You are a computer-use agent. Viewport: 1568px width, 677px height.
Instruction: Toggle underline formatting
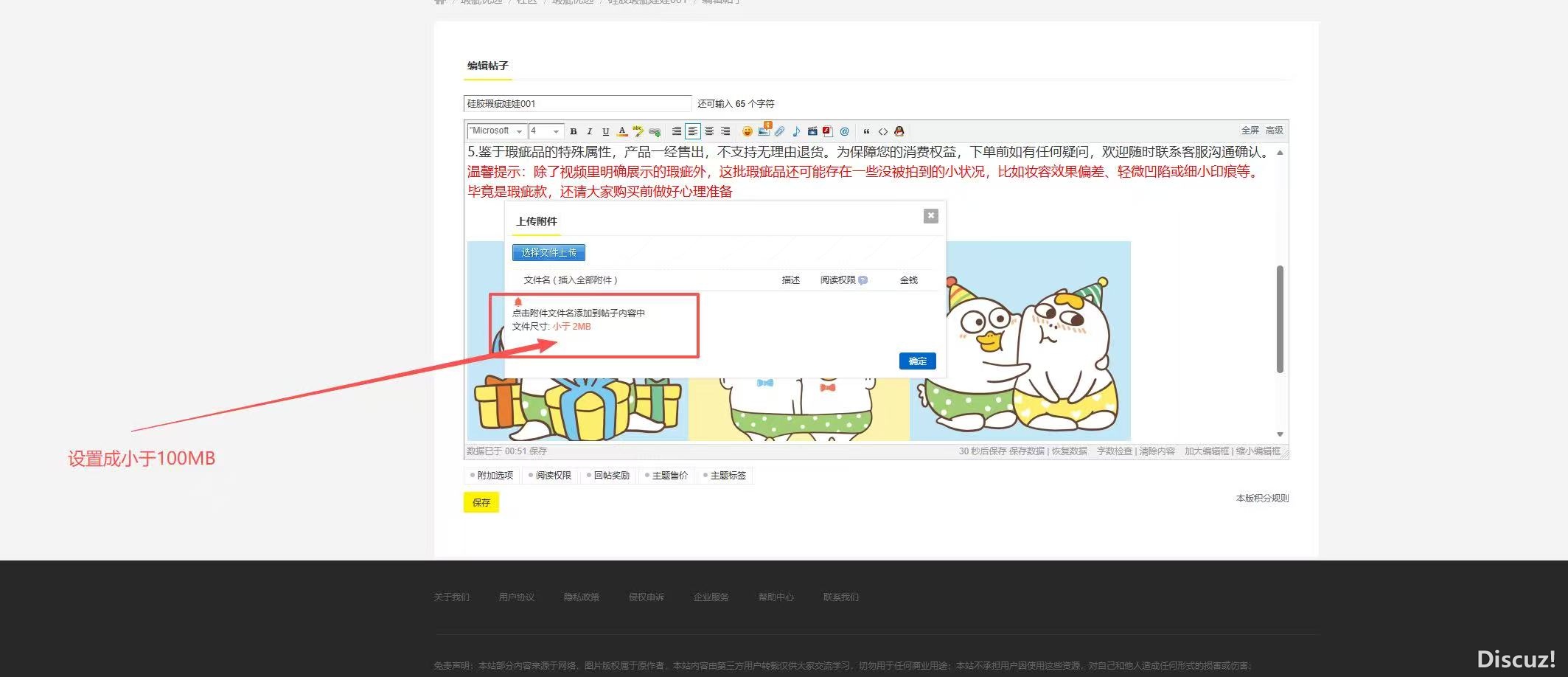coord(605,131)
